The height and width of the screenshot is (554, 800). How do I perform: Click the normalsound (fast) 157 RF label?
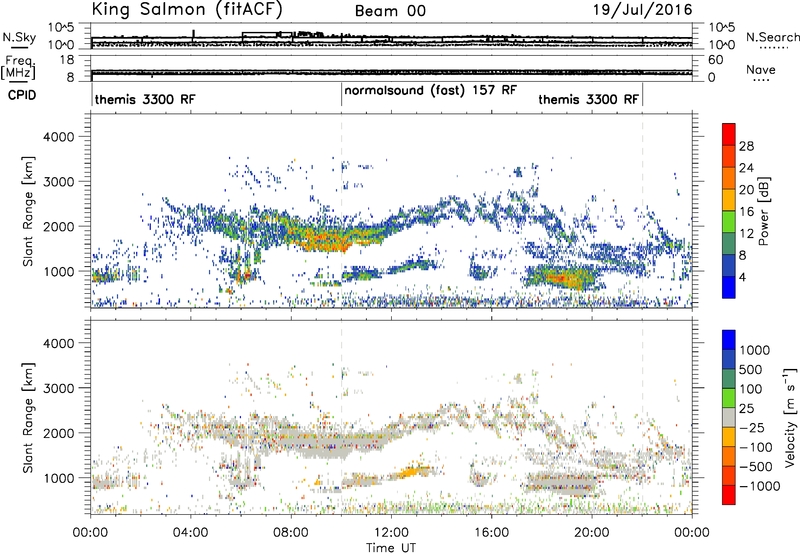tap(431, 90)
